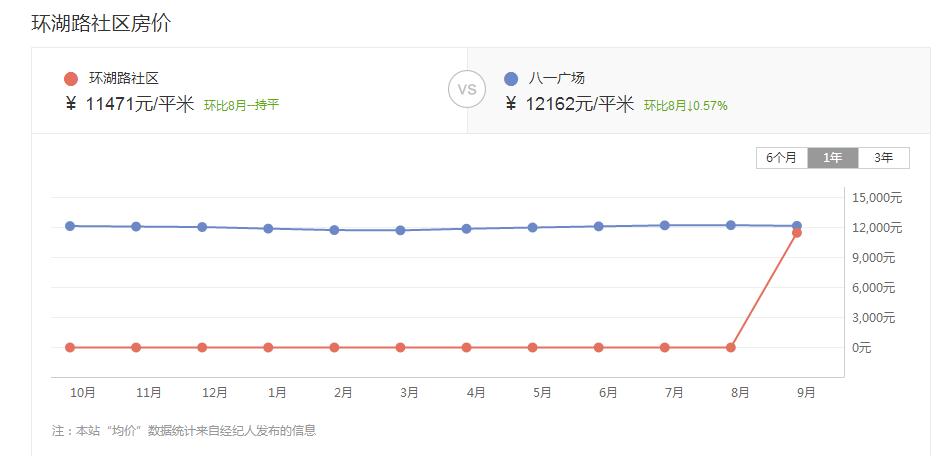Select the 6个月 time range tab
This screenshot has height=456, width=938.
point(782,157)
